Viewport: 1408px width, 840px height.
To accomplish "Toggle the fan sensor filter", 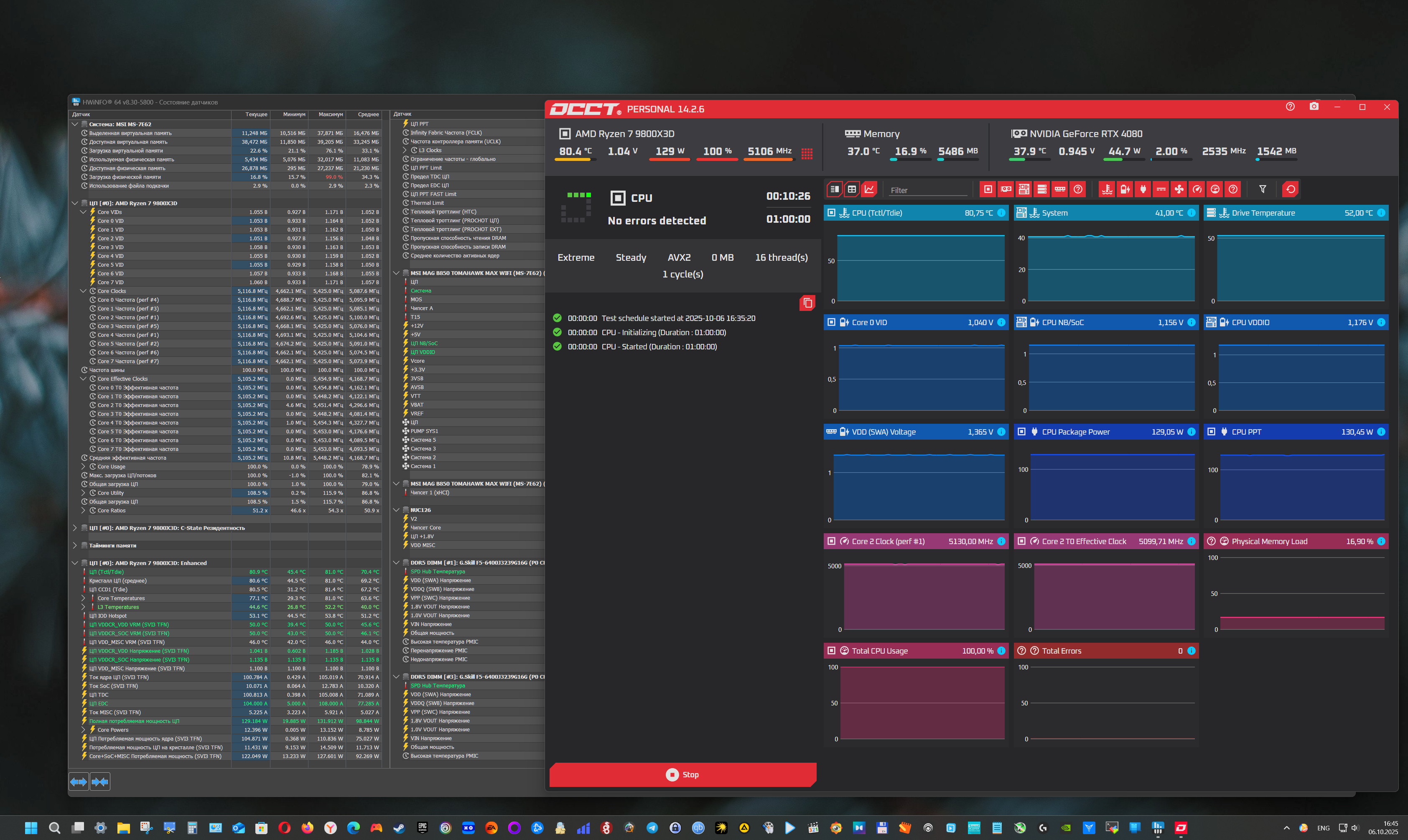I will click(1179, 190).
